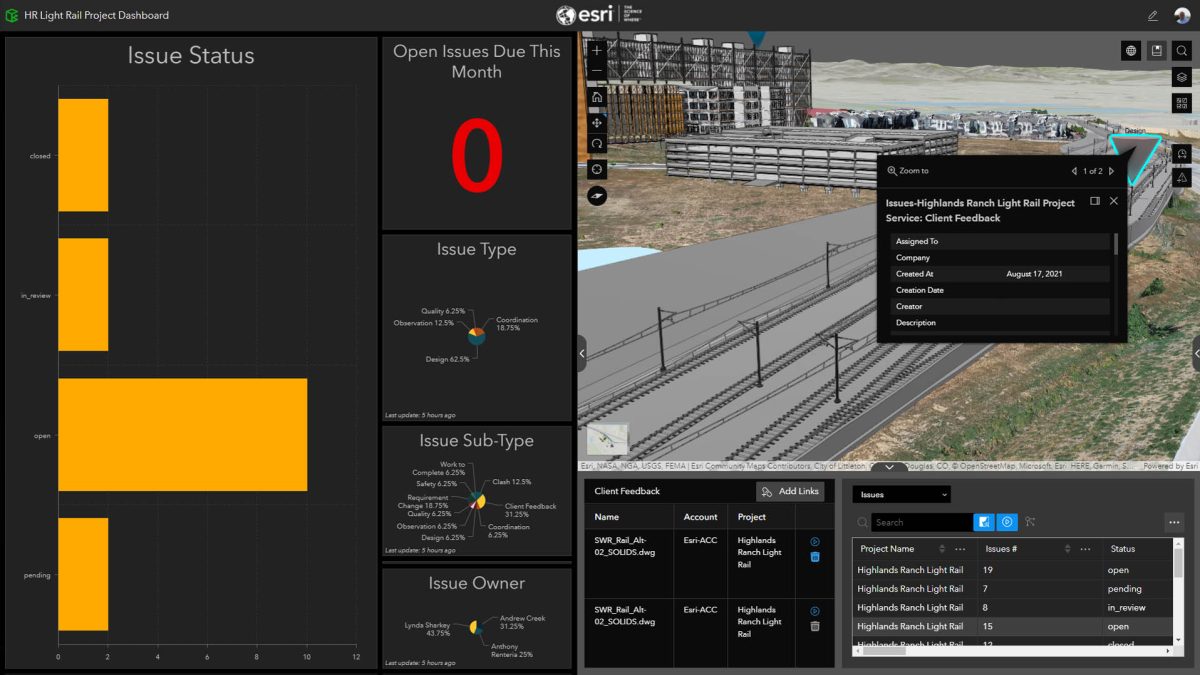
Task: Click the zoom in button on the map
Action: point(596,50)
